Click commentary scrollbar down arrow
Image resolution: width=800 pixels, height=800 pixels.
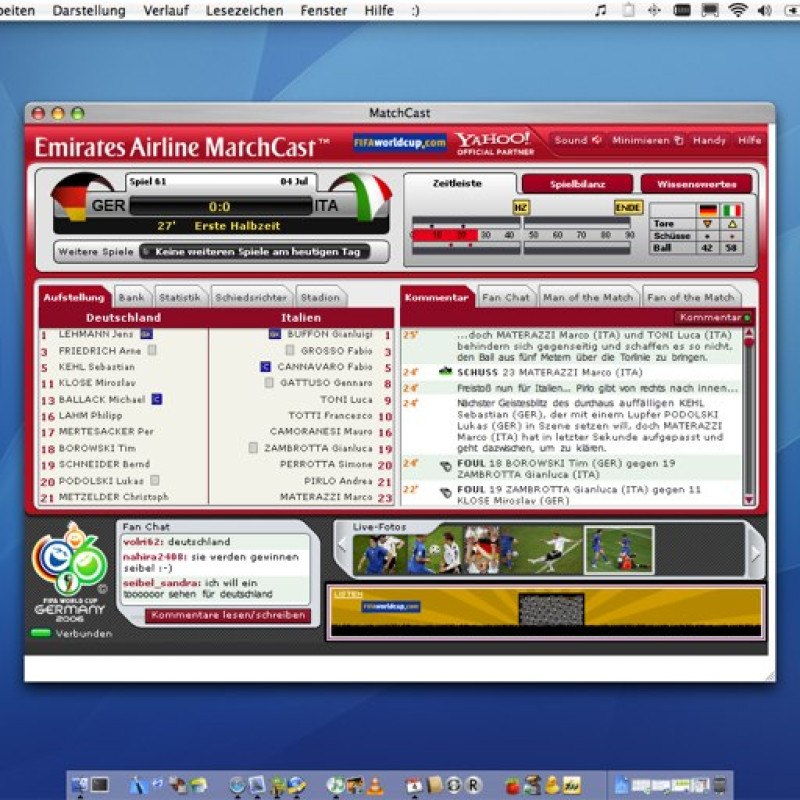(749, 499)
